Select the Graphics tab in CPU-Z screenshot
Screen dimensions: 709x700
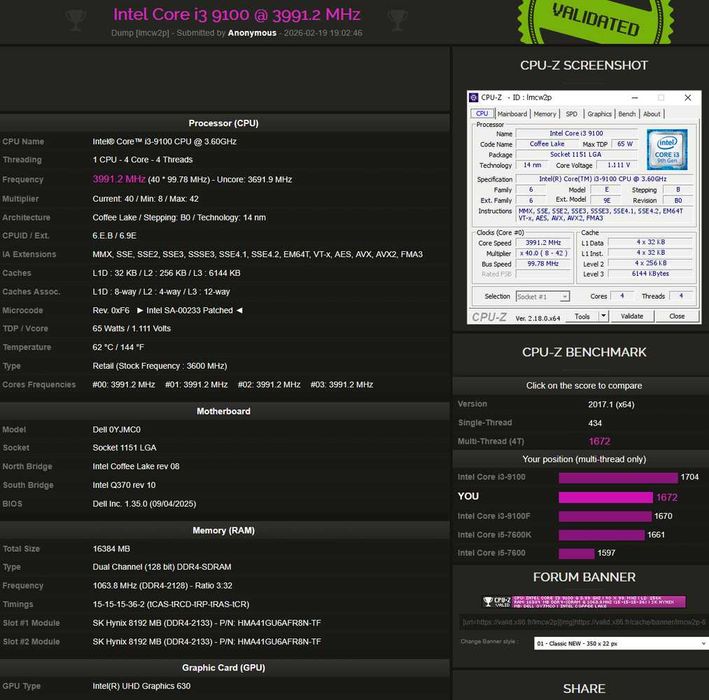[599, 114]
